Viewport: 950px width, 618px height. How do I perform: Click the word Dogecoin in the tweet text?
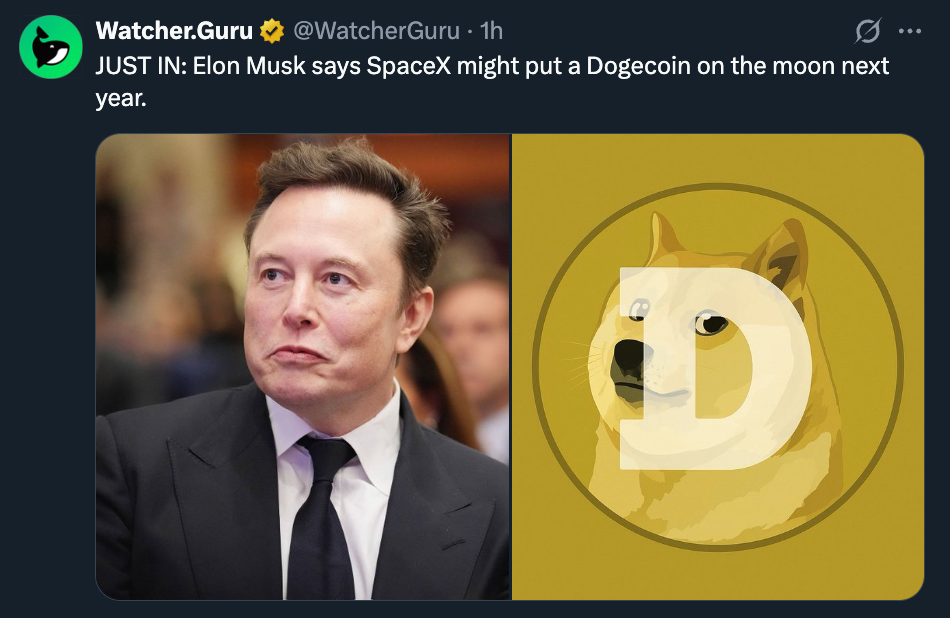click(x=638, y=65)
